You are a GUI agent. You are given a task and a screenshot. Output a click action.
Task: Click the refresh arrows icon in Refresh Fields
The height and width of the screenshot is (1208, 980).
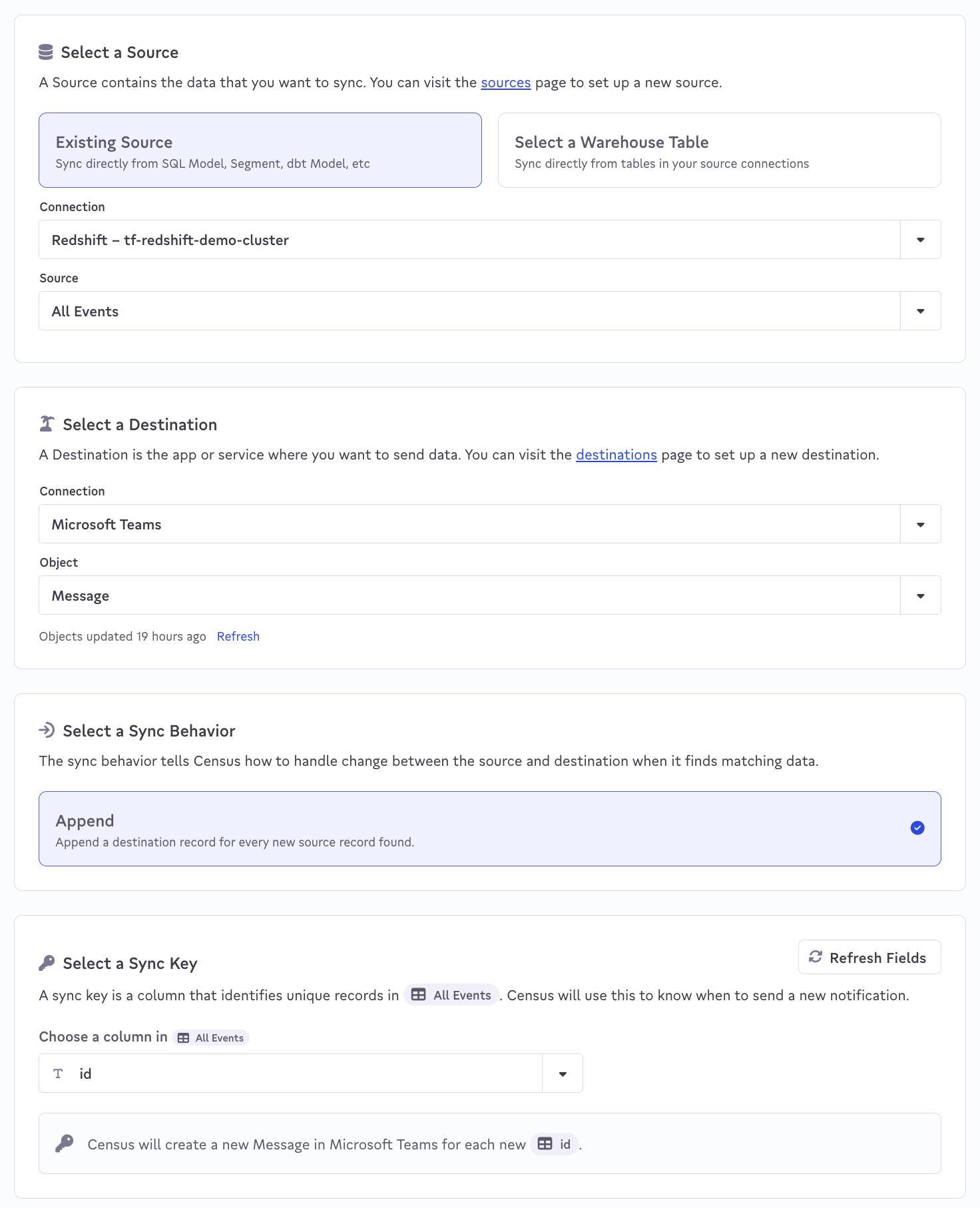coord(816,957)
